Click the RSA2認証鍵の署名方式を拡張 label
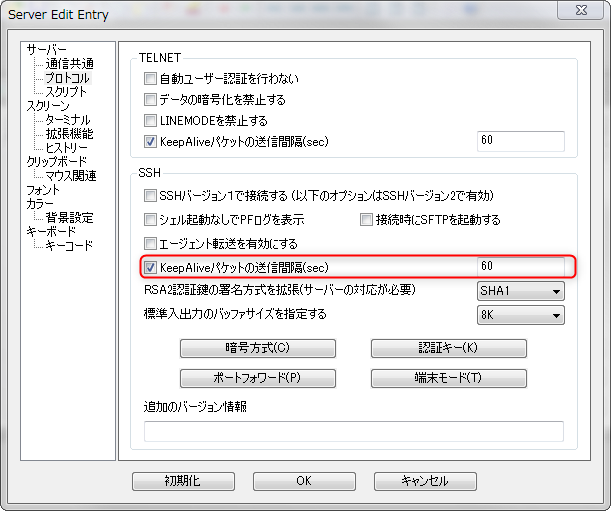 pos(280,290)
